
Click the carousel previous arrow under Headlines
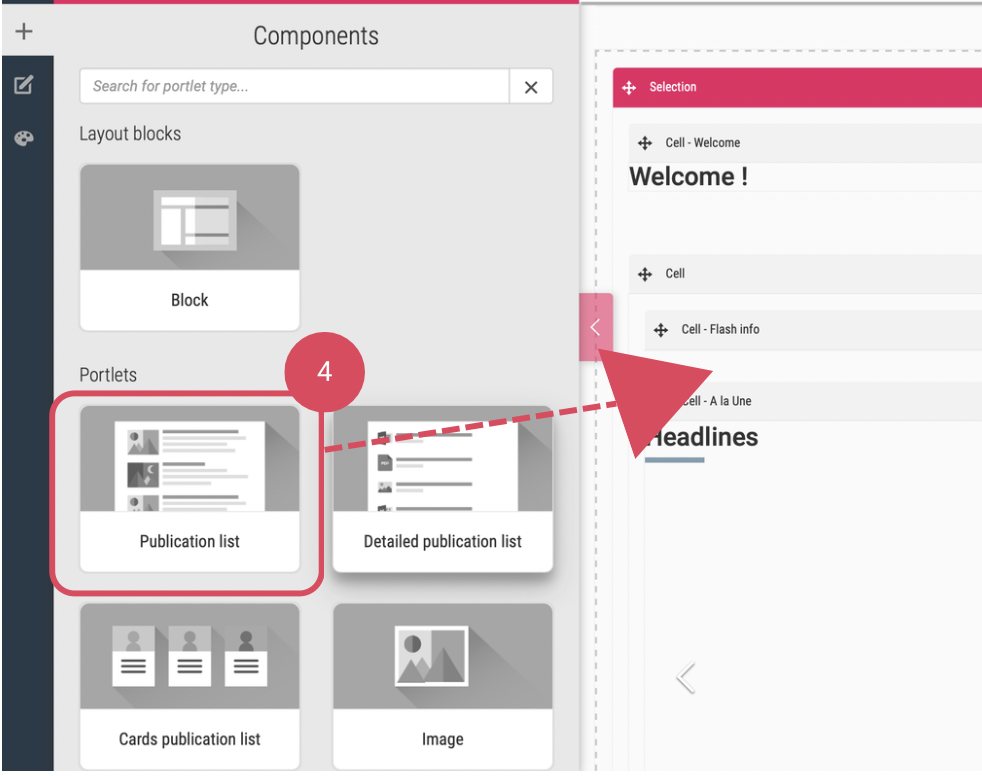[x=685, y=678]
